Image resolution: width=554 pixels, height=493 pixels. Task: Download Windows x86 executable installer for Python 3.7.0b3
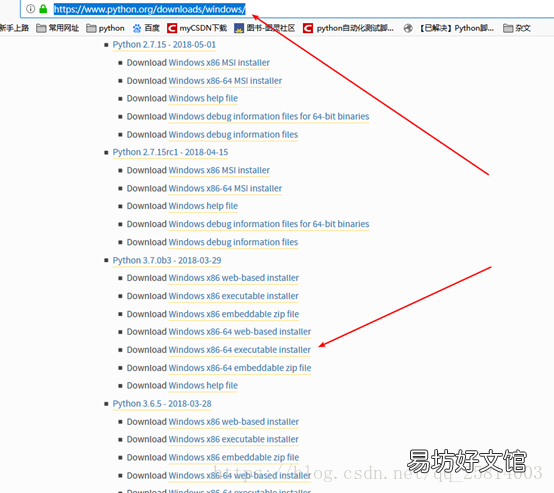pyautogui.click(x=234, y=296)
